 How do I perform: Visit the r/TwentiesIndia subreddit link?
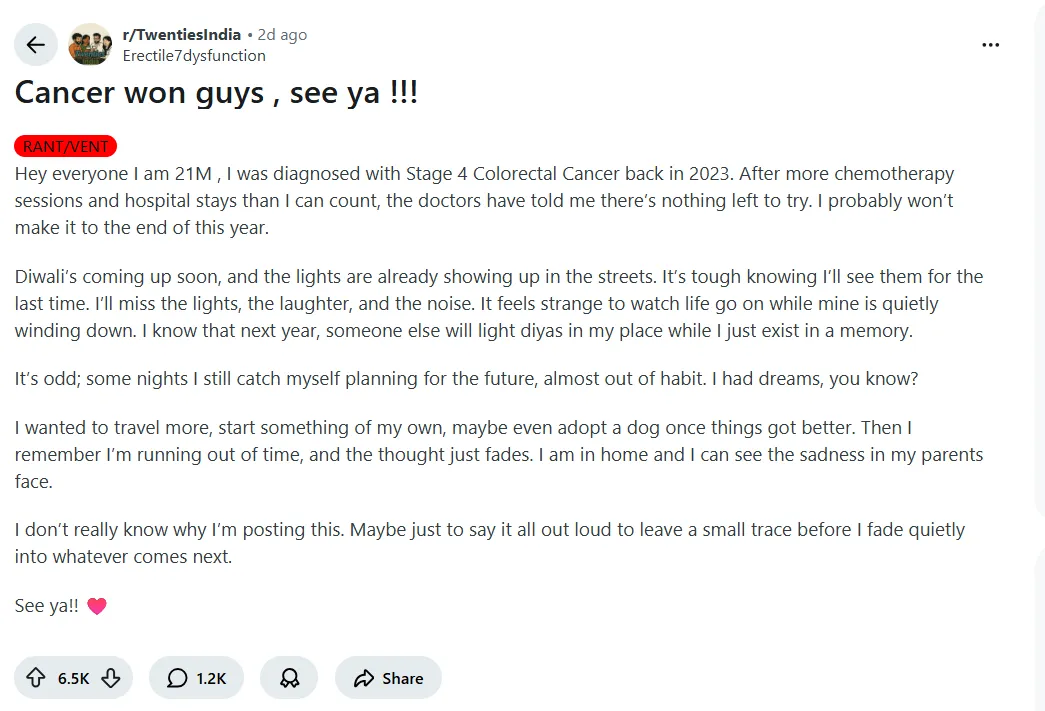(x=181, y=35)
